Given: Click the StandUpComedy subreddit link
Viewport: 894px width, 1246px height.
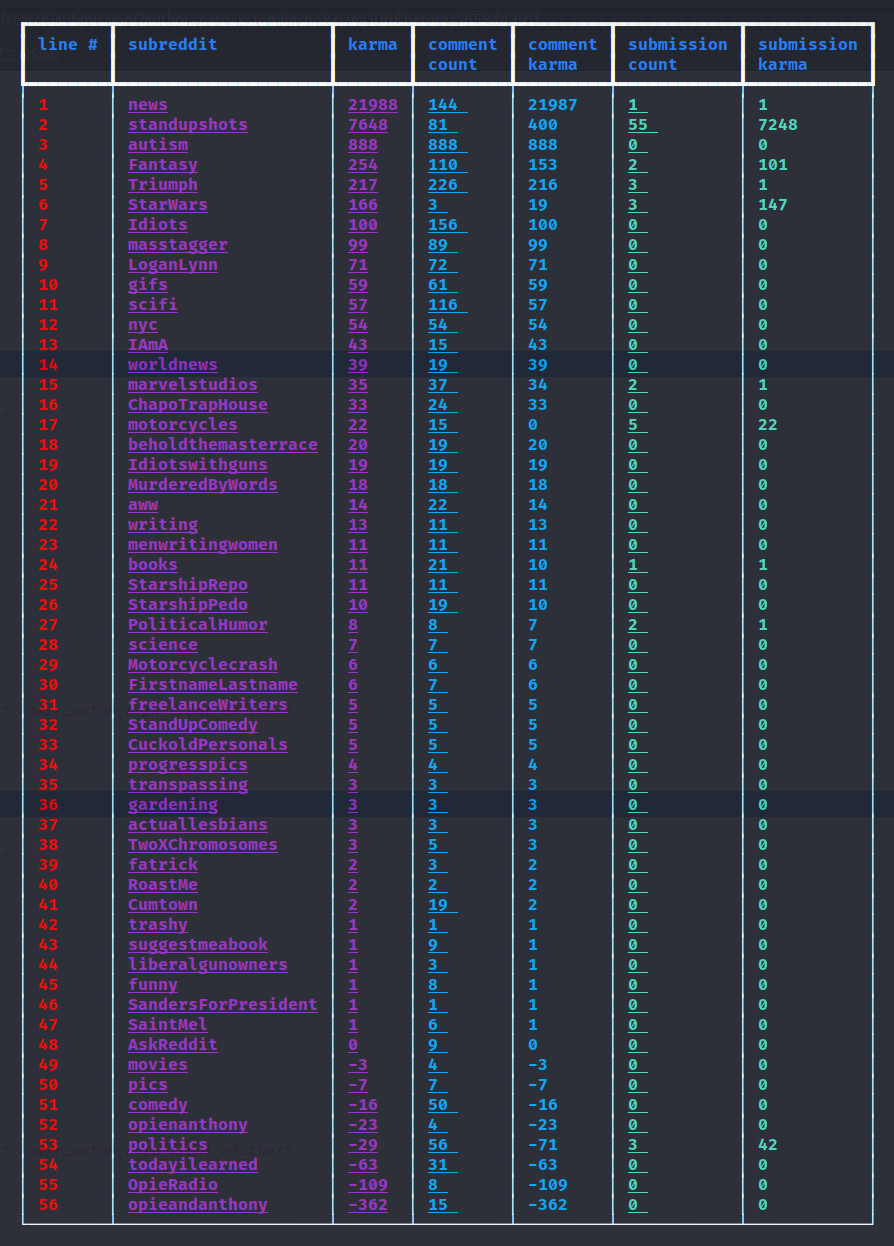Looking at the screenshot, I should 193,725.
